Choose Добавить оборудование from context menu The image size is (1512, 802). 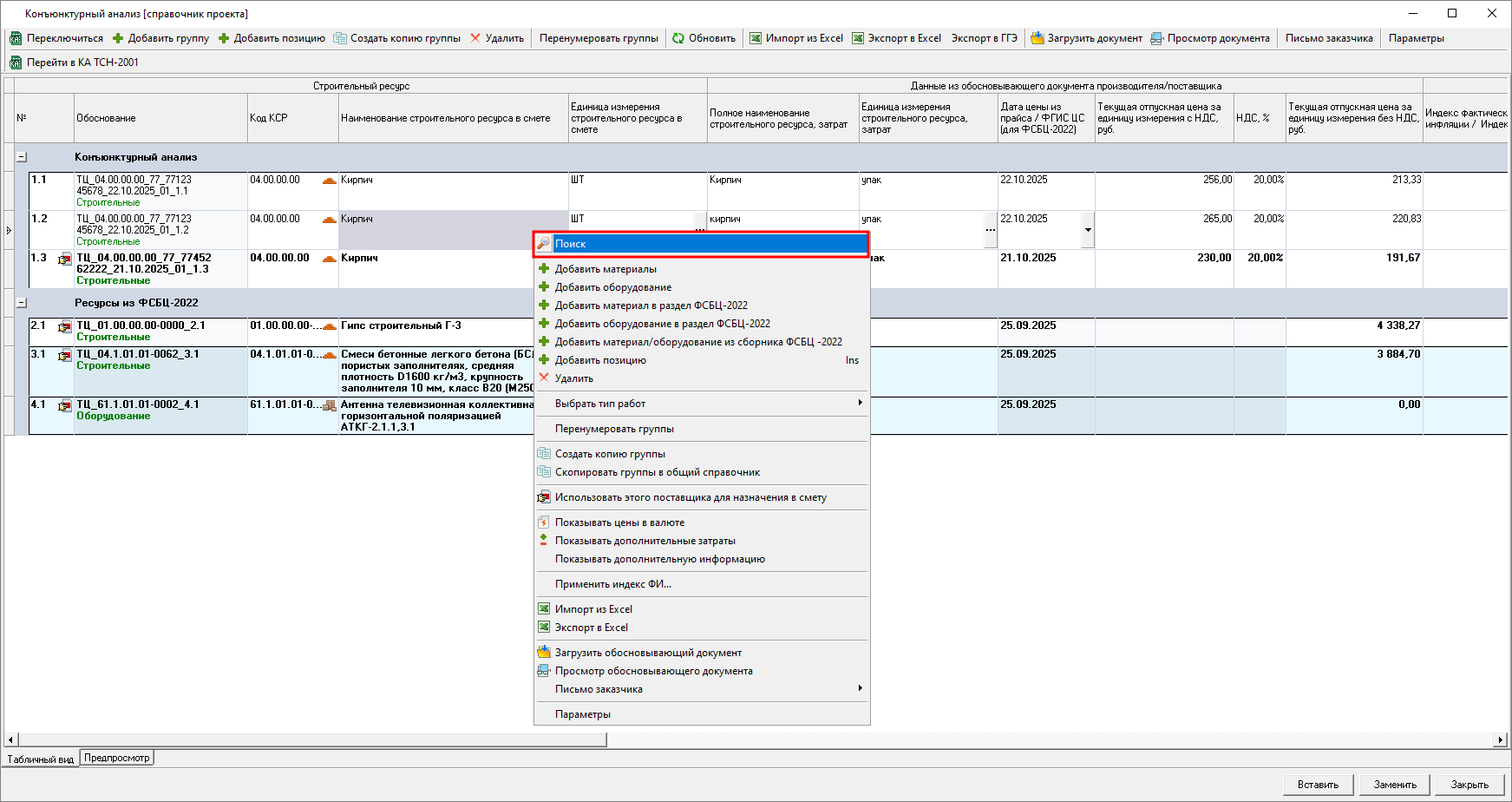tap(701, 287)
